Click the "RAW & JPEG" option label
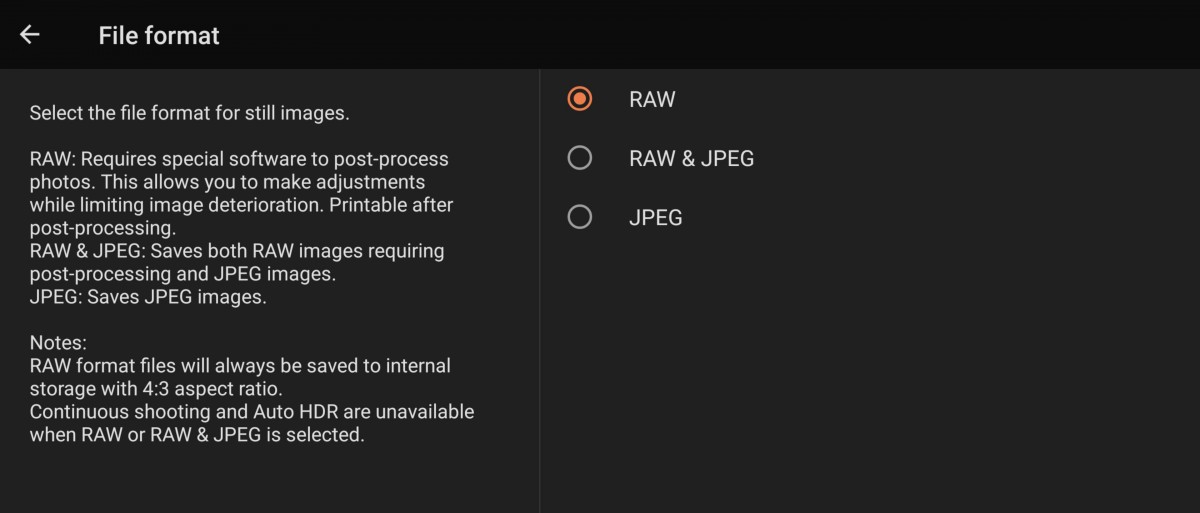The image size is (1200, 513). 691,158
